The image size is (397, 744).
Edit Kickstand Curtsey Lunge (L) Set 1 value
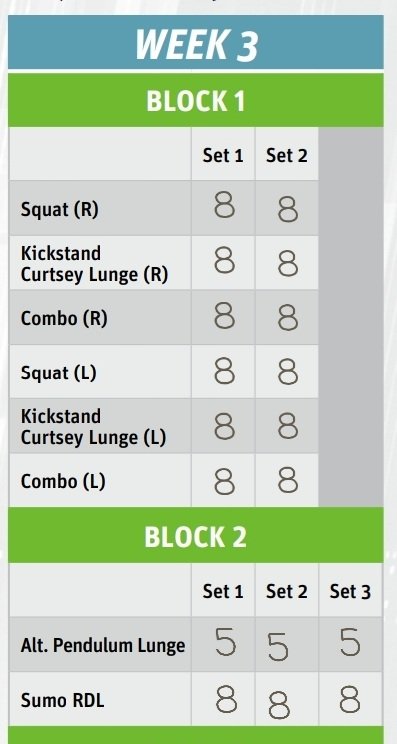pyautogui.click(x=223, y=426)
